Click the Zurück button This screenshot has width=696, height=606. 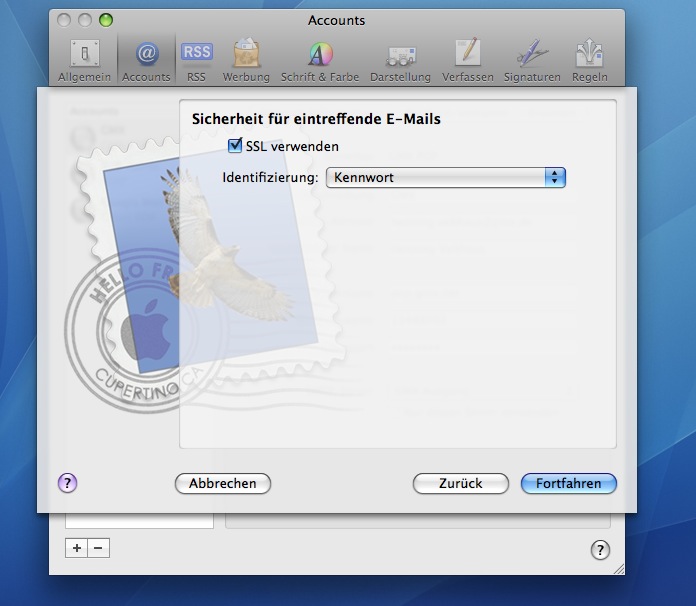pos(461,483)
